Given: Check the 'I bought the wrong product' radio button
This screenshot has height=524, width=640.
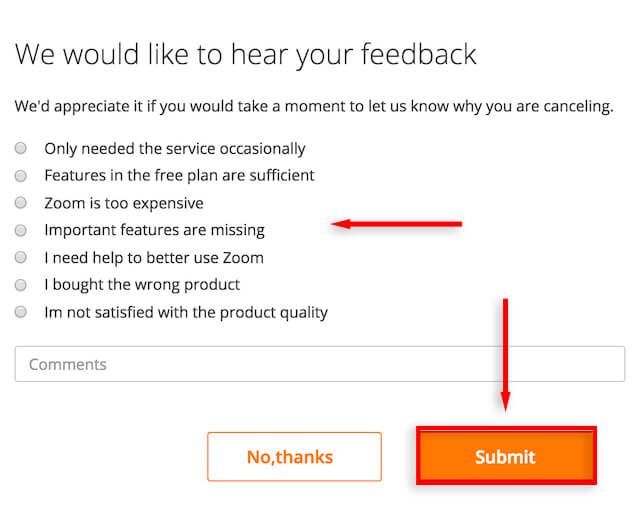Looking at the screenshot, I should [x=21, y=284].
